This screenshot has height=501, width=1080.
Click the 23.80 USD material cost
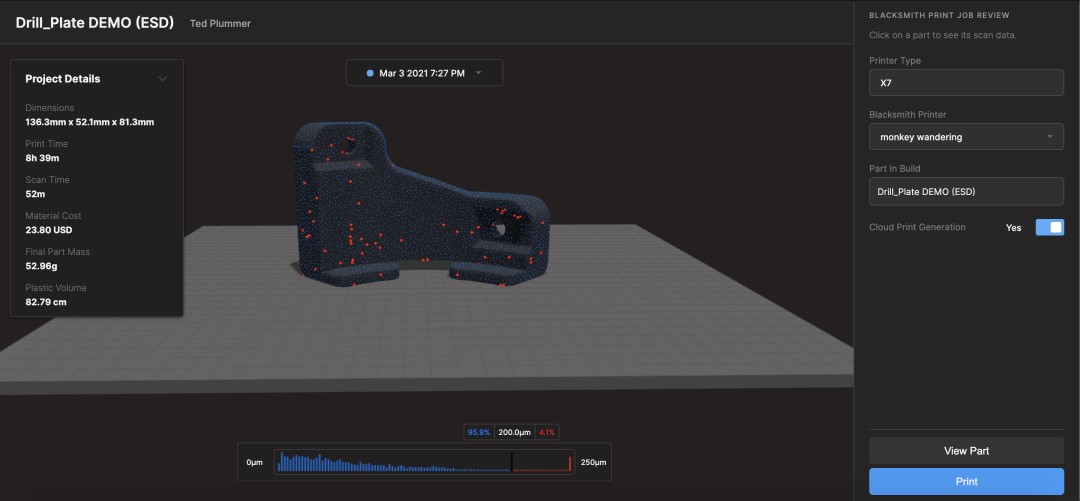point(49,229)
